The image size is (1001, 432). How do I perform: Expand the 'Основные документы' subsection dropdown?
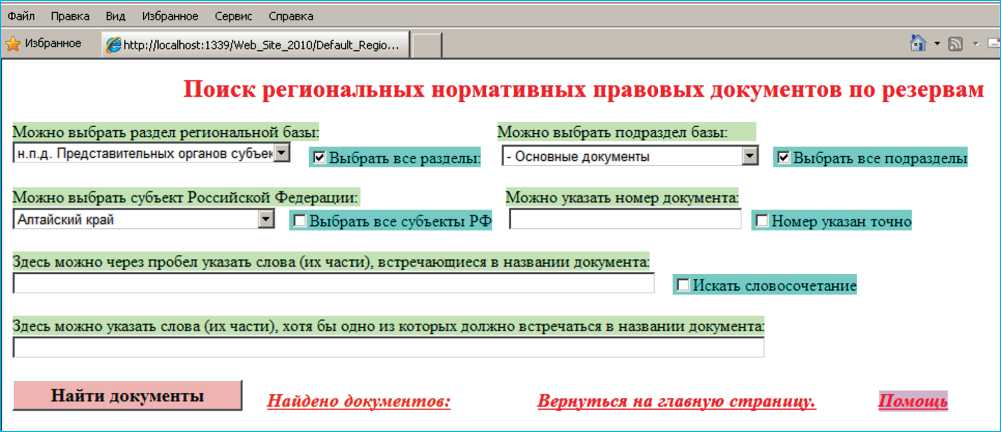click(751, 156)
